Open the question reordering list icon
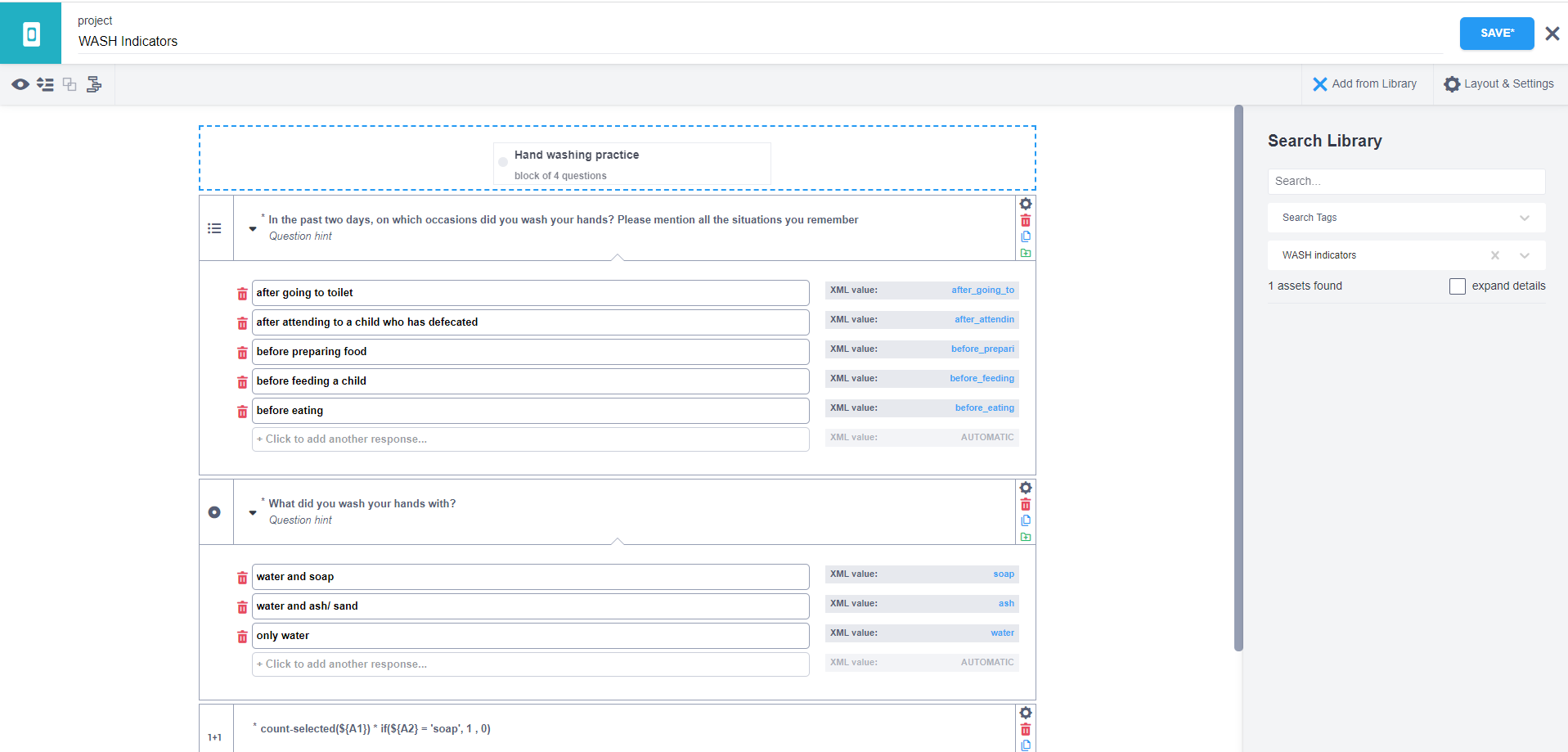The image size is (1568, 752). pos(45,84)
